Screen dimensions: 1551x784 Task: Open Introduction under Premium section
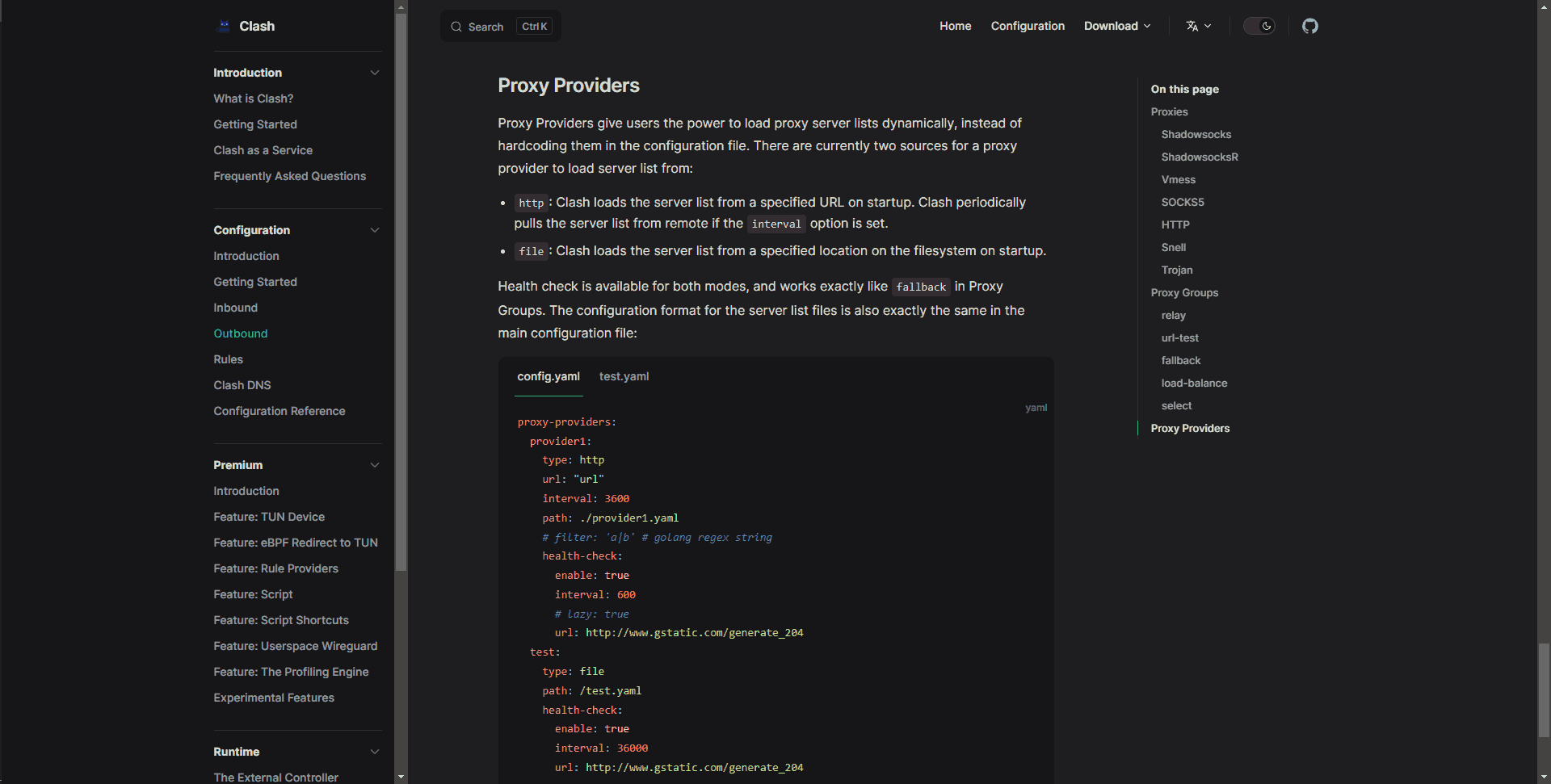coord(246,491)
